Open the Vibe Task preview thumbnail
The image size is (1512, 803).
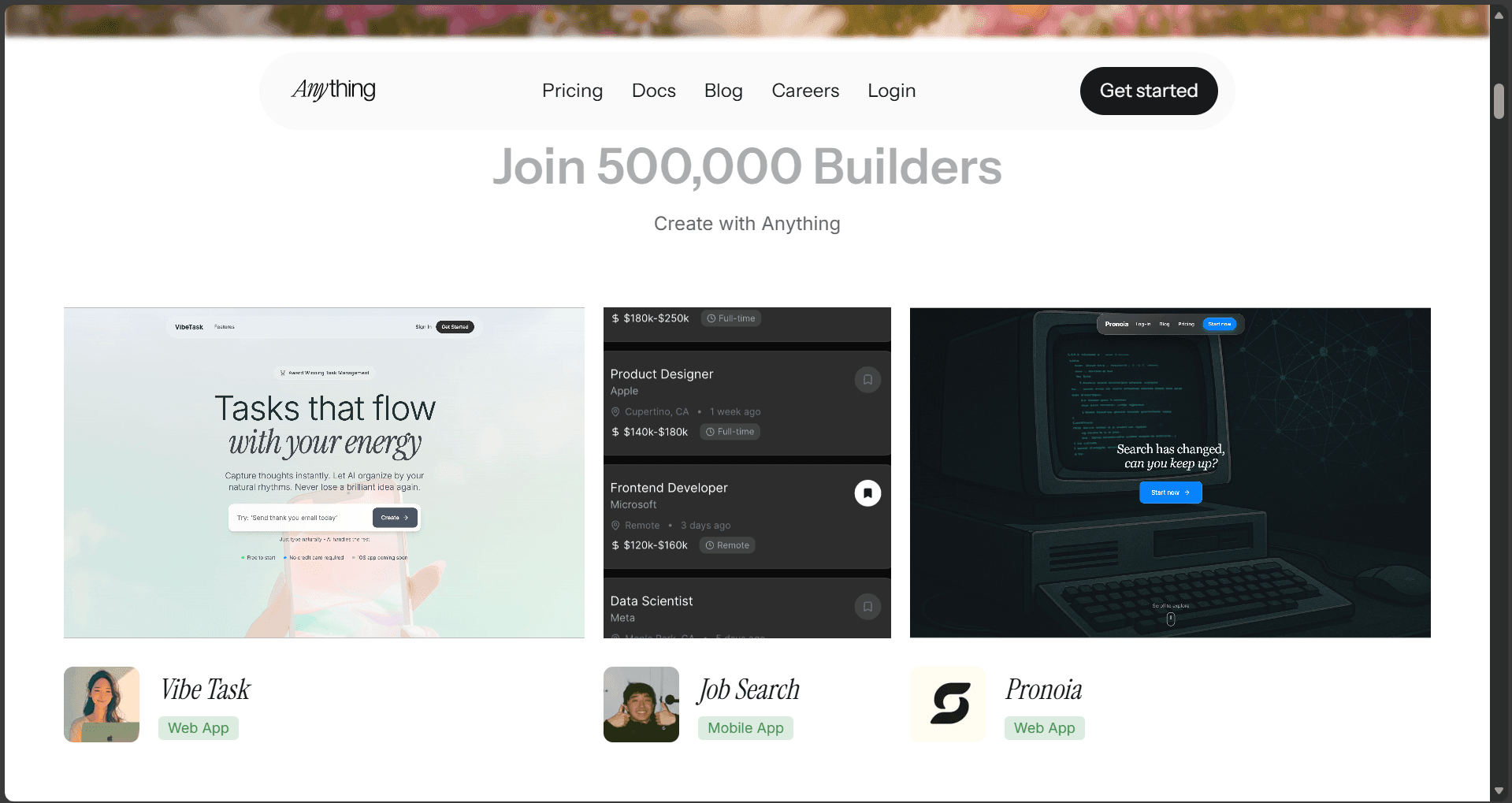[x=324, y=473]
